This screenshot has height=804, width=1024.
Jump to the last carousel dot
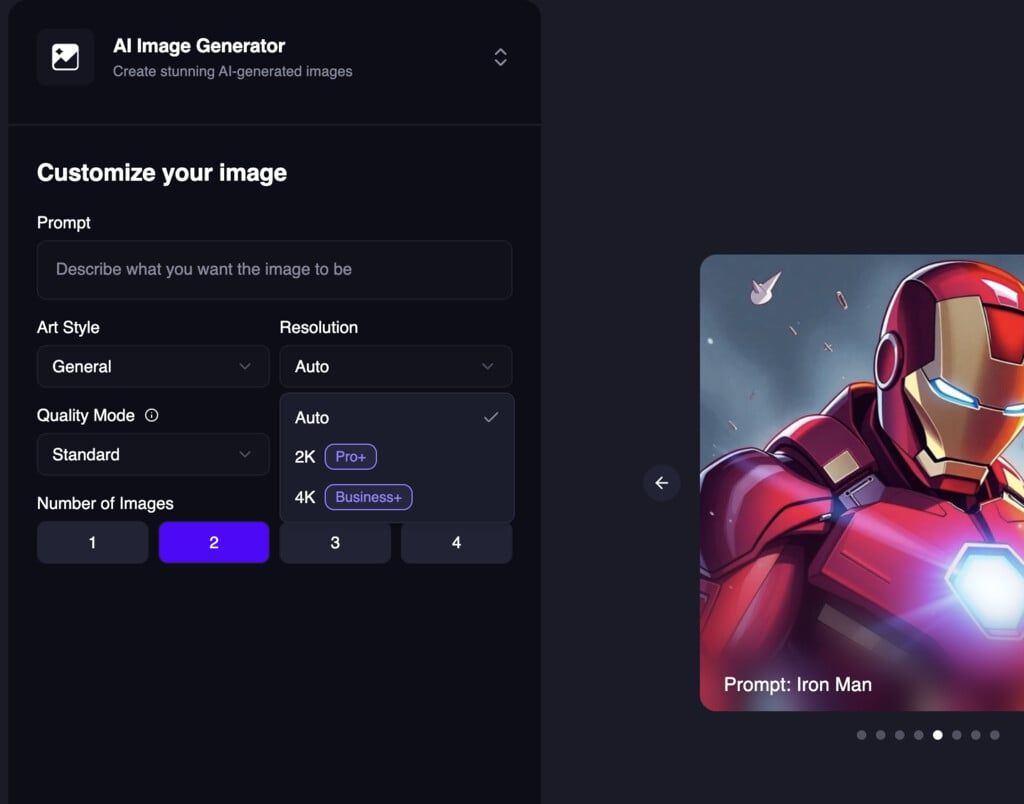pos(994,735)
